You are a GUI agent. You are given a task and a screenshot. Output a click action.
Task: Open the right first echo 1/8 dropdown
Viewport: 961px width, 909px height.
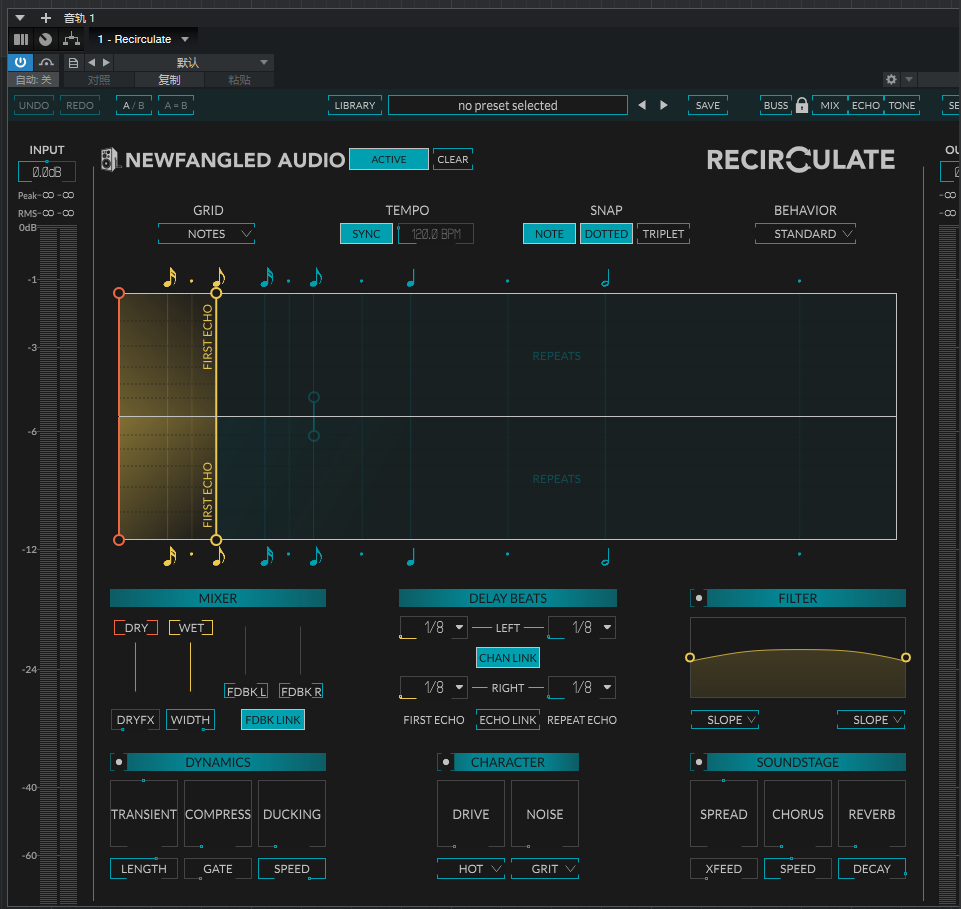434,688
